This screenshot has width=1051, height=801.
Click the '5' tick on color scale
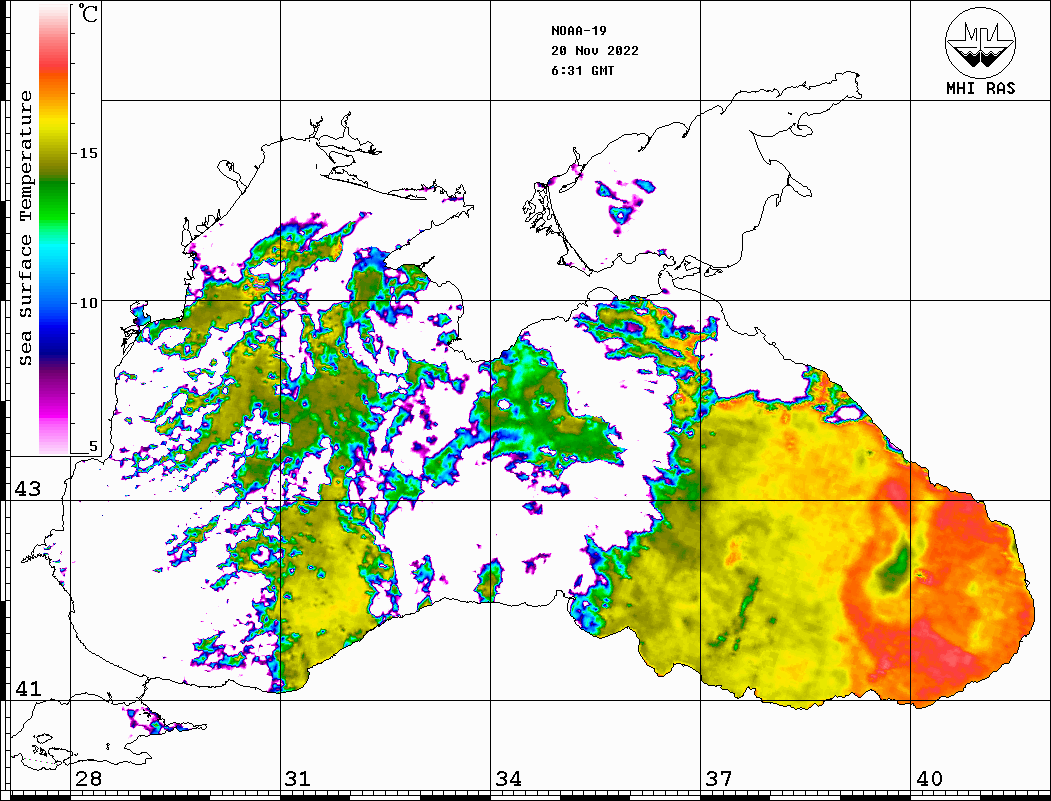point(93,447)
